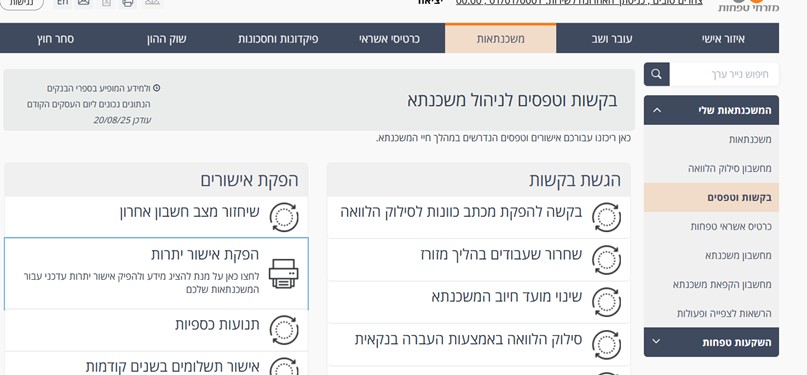The image size is (807, 375).
Task: Click the printer icon in top toolbar
Action: tap(128, 3)
